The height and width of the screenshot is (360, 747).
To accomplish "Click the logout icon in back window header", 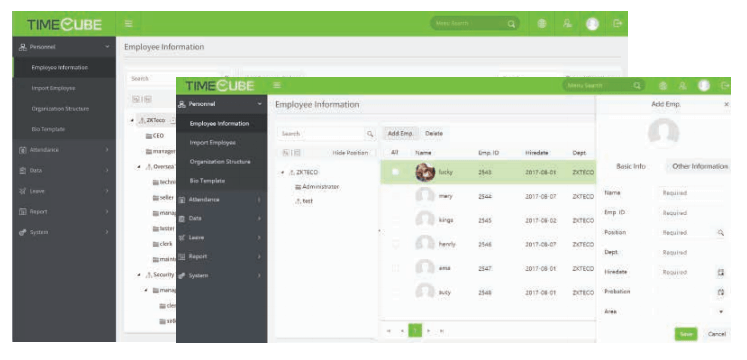I will pos(617,23).
